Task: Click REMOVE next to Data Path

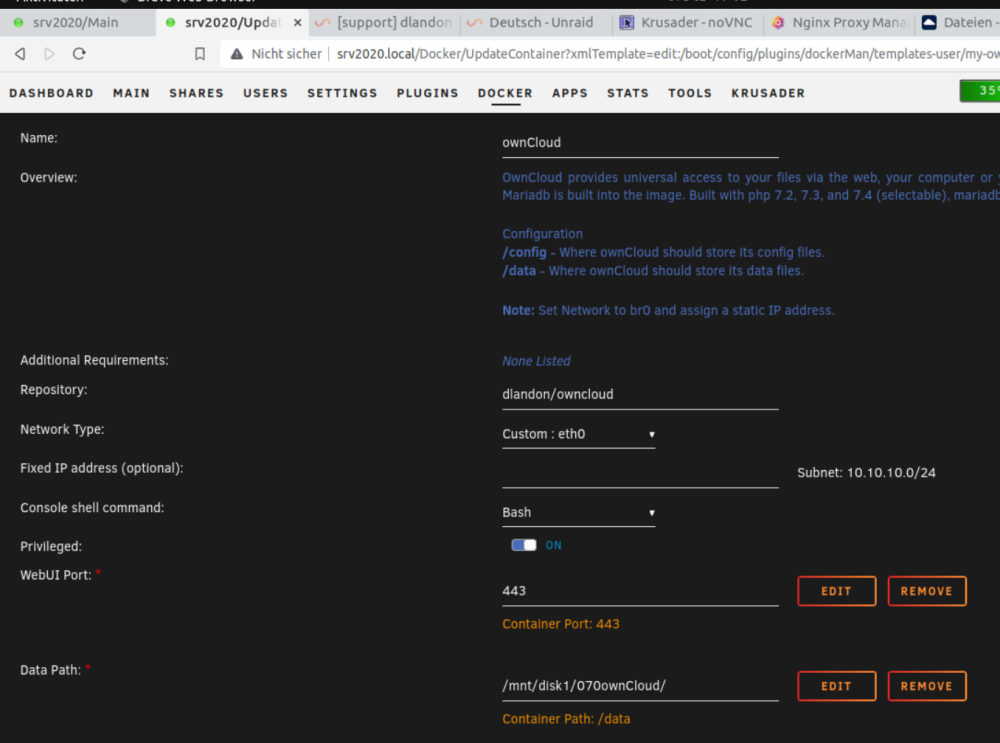Action: pos(927,686)
